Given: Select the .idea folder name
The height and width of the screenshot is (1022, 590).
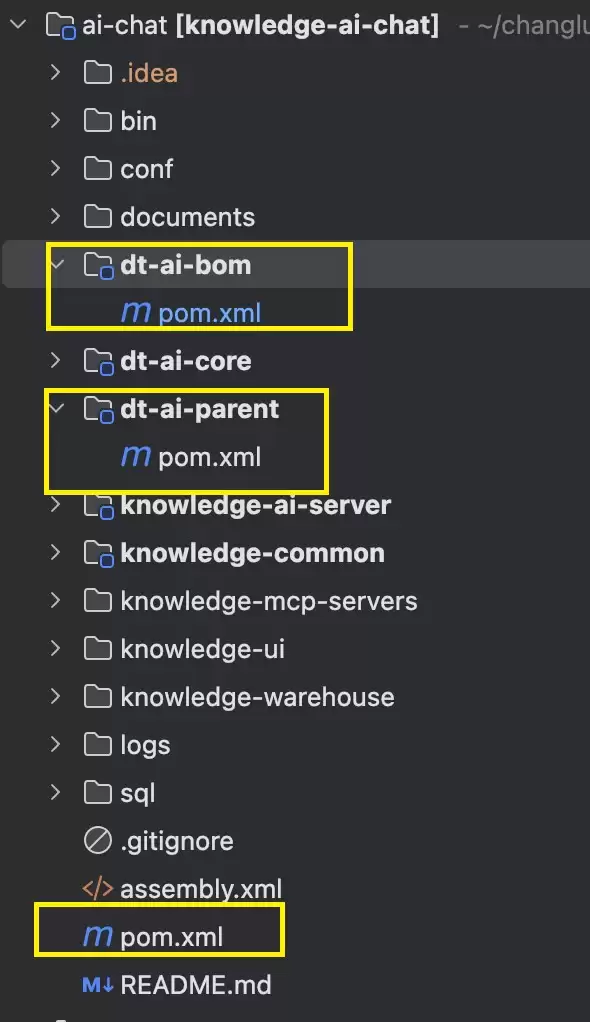Looking at the screenshot, I should coord(149,72).
